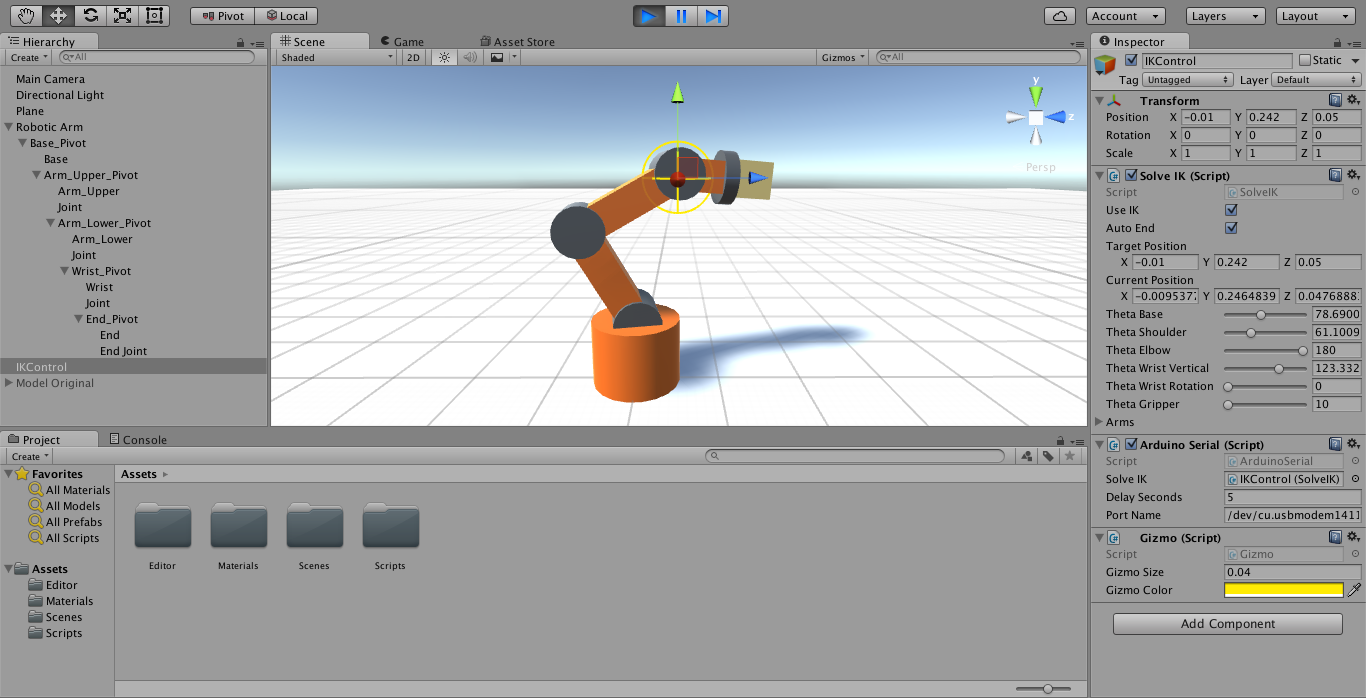Enable the Use IK checkbox
1366x698 pixels.
coord(1233,210)
